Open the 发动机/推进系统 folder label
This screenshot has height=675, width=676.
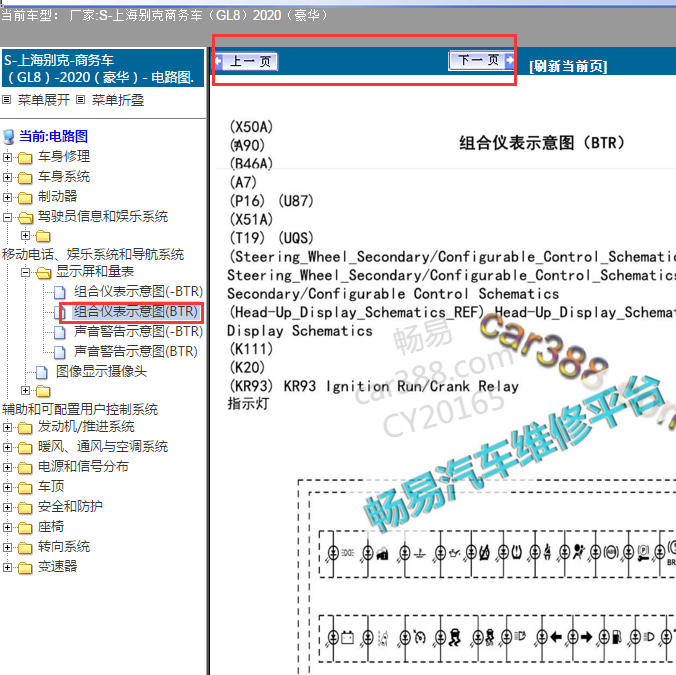(x=86, y=426)
